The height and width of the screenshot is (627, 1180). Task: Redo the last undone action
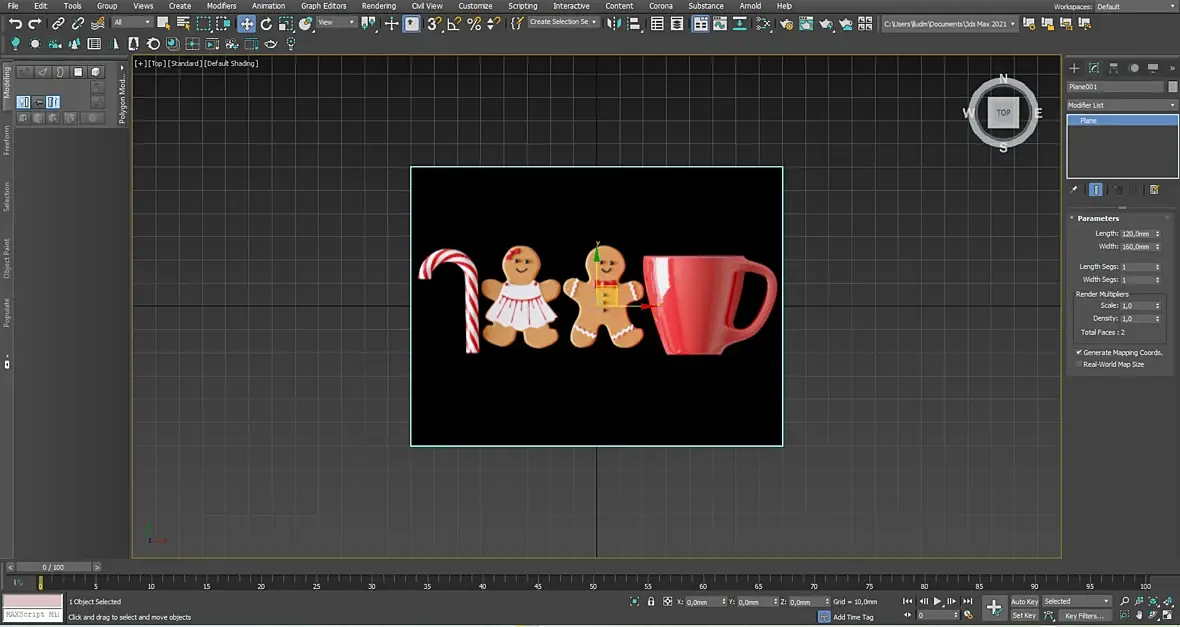[35, 23]
